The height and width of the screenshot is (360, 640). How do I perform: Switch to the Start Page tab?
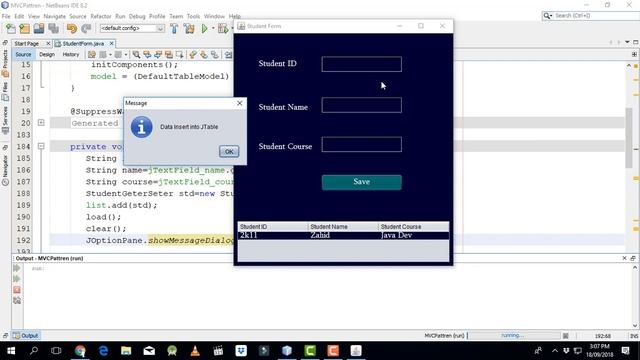coord(27,43)
